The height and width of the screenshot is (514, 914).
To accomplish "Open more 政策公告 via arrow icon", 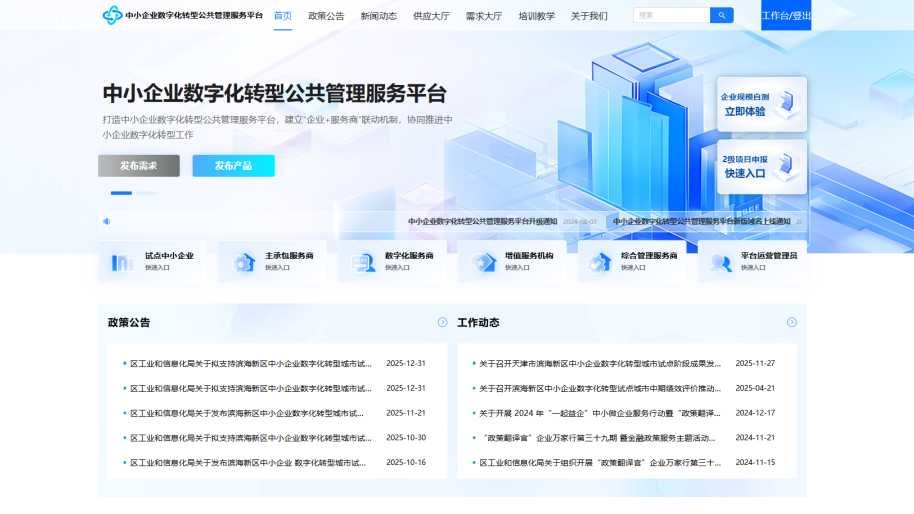I will (x=442, y=322).
